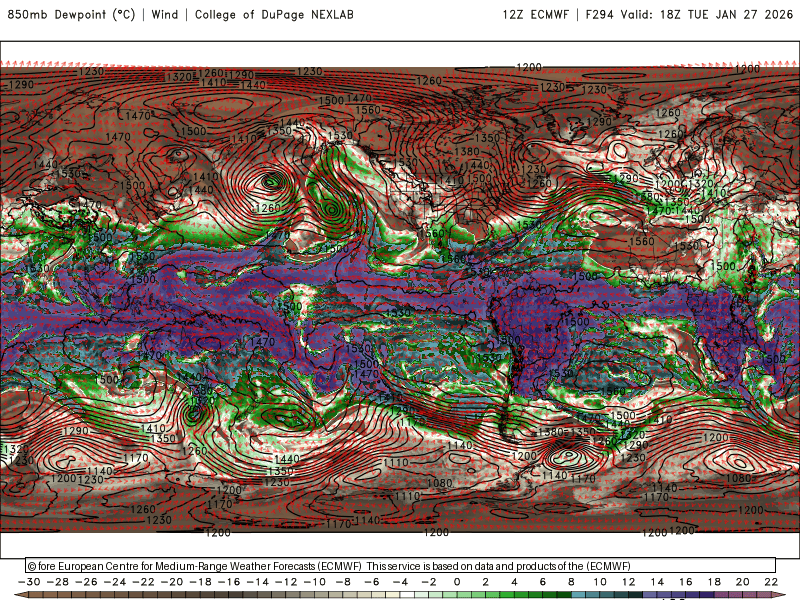Click the 22 degree scale label
The height and width of the screenshot is (600, 800).
point(771,582)
